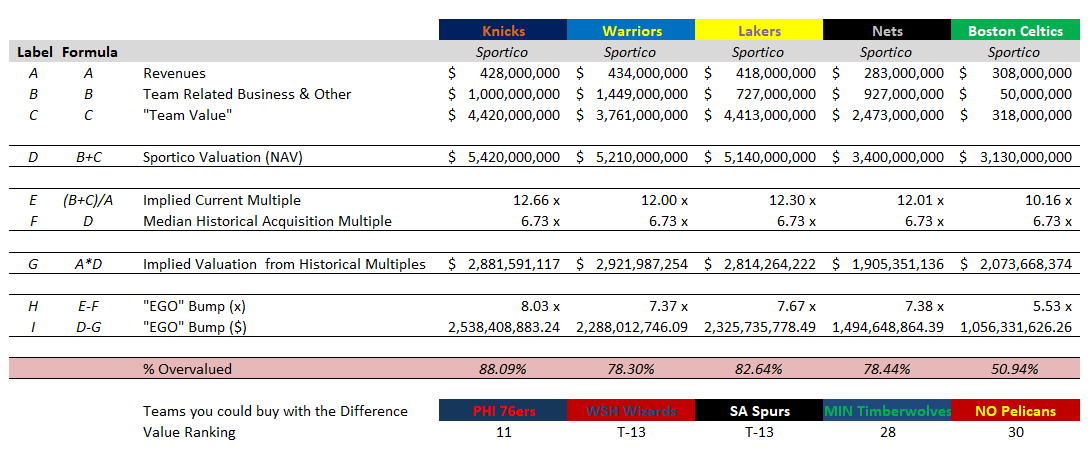Select the SA Spurs cell
Viewport: 1090px width, 455px height.
click(x=759, y=411)
